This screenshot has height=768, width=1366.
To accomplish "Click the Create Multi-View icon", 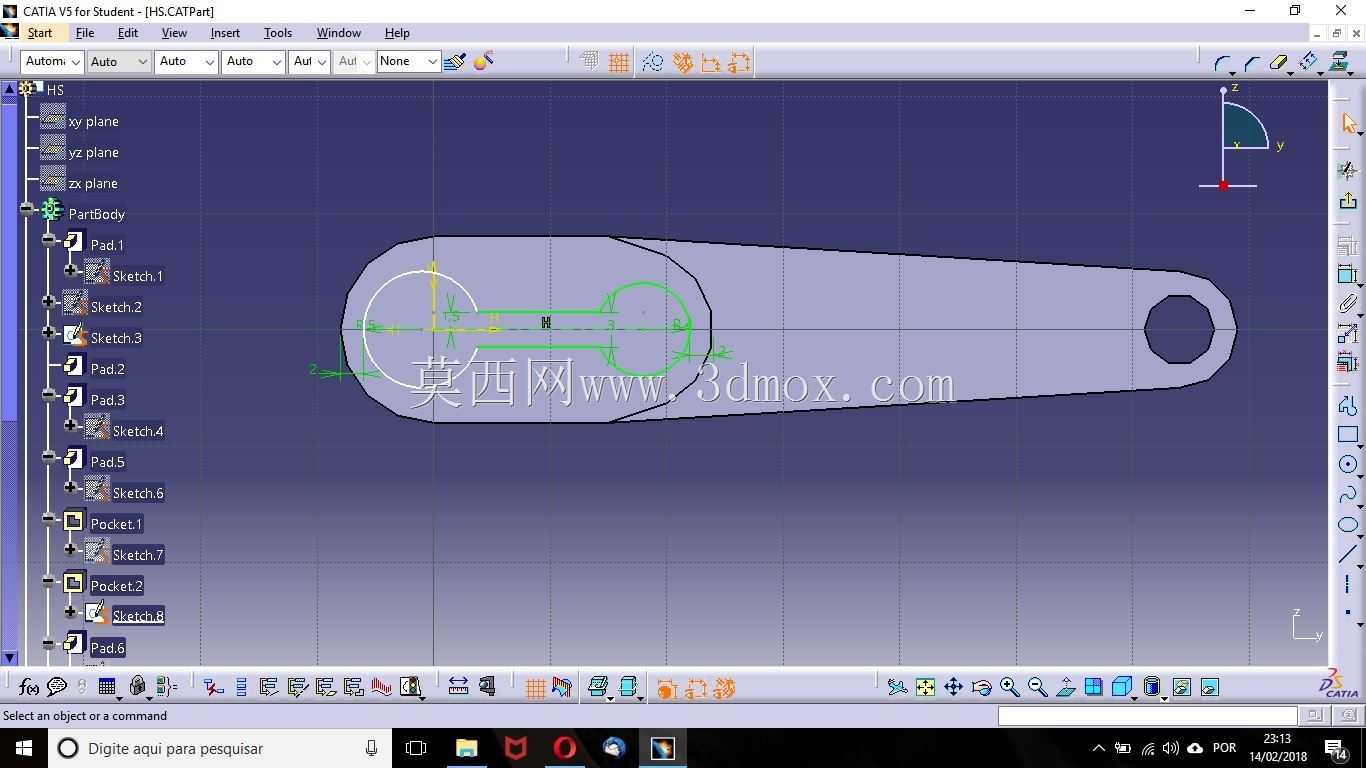I will 1093,687.
